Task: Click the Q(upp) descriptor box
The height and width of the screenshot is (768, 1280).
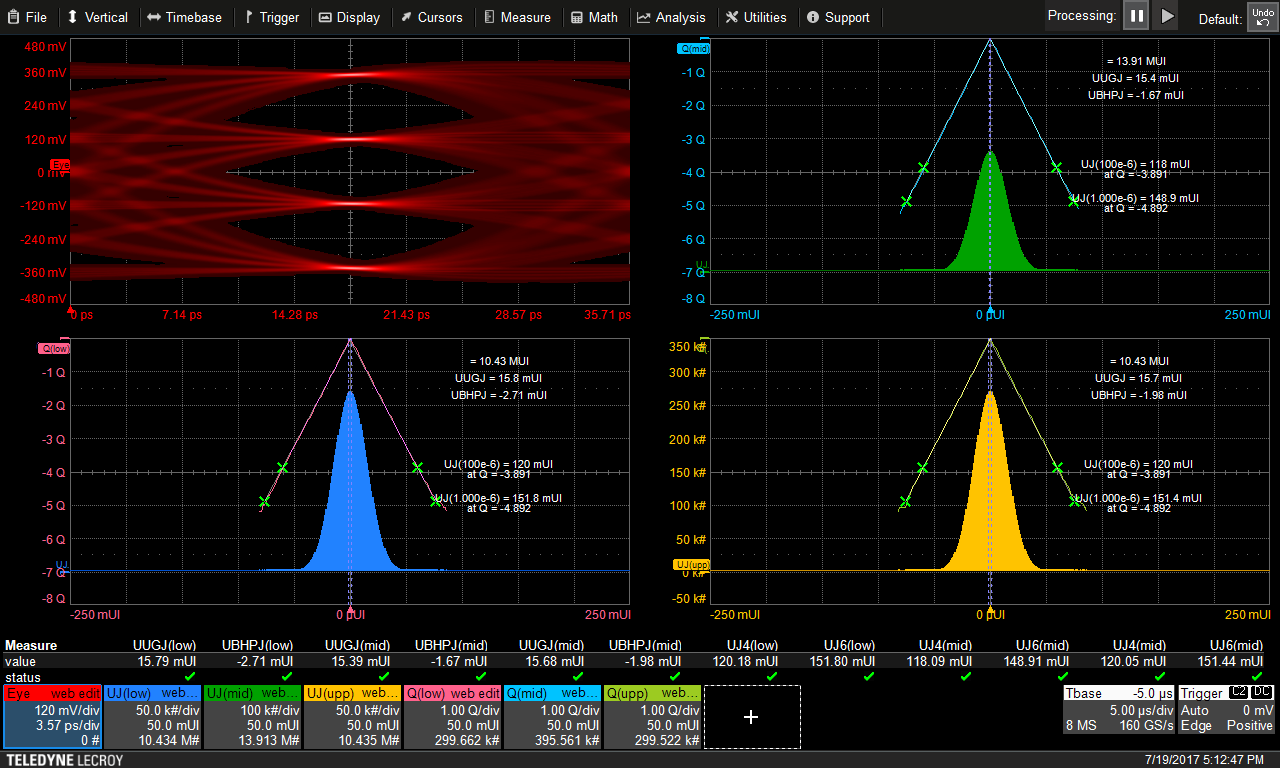Action: [652, 717]
